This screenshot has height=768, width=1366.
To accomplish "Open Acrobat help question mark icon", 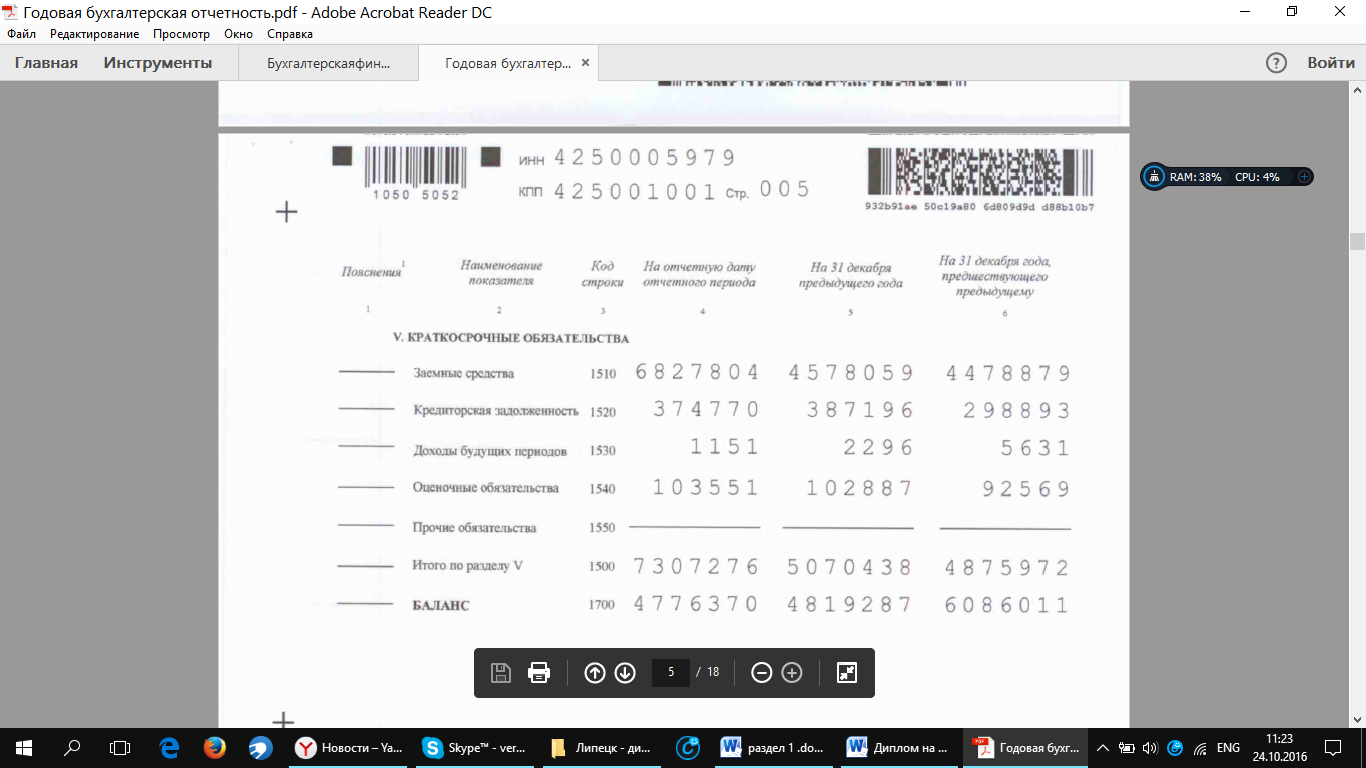I will pos(1276,63).
